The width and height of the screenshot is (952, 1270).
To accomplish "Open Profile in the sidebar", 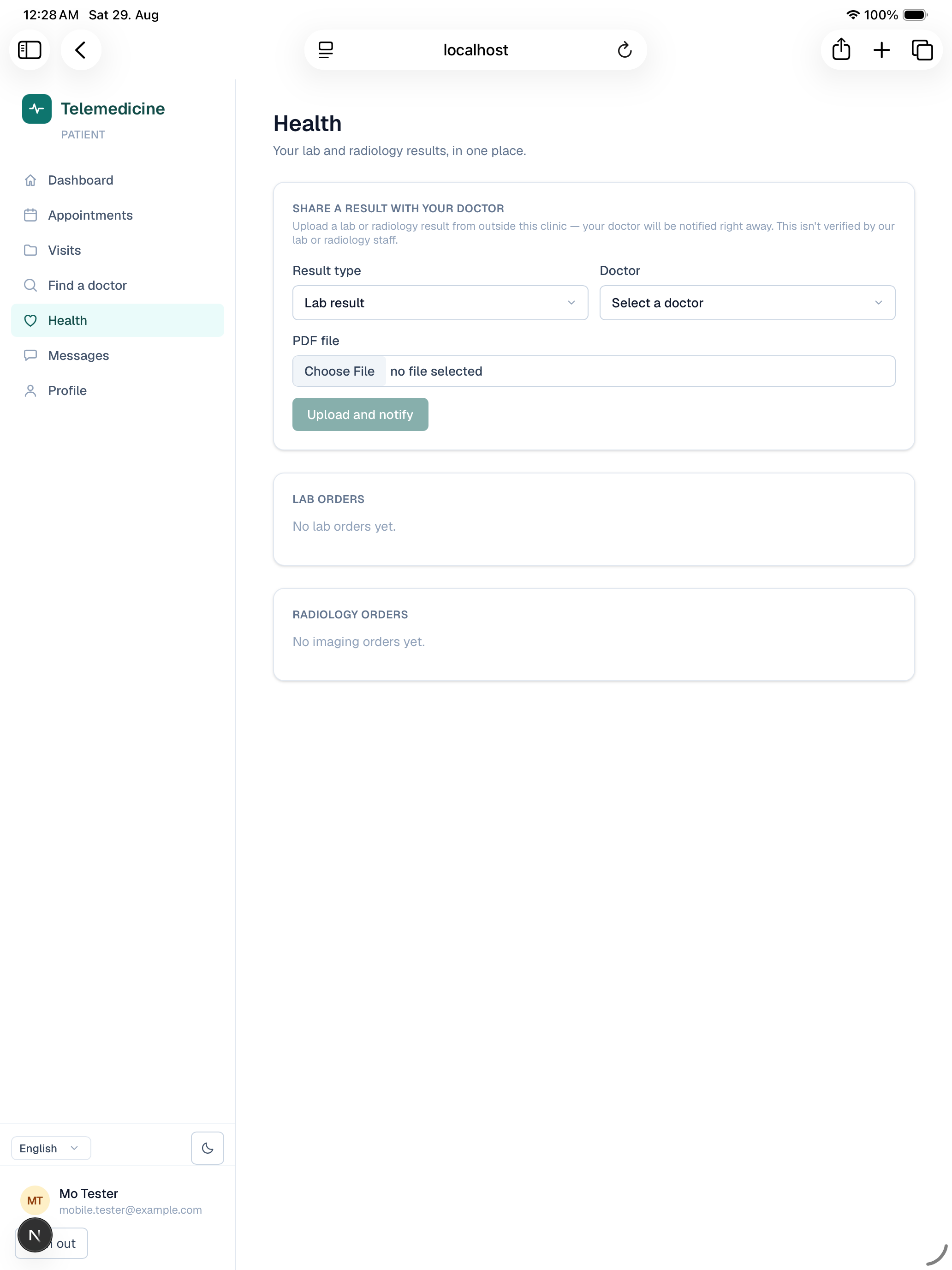I will (118, 390).
